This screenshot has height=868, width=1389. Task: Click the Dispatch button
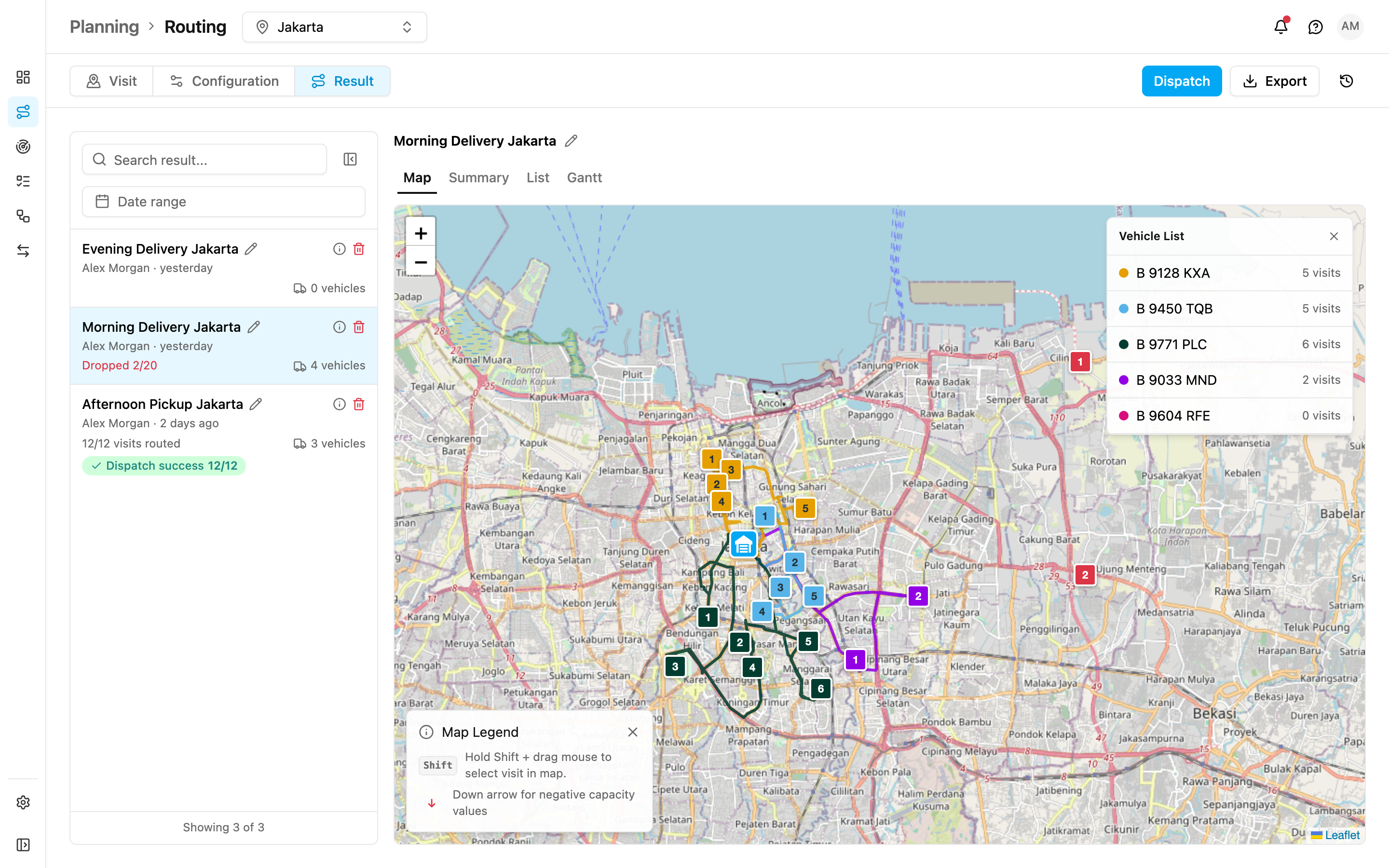click(x=1181, y=81)
